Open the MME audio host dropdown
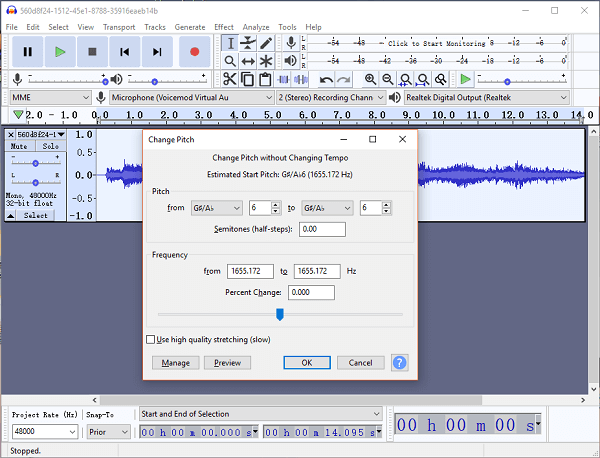Screen dimensions: 600x458 49,97
